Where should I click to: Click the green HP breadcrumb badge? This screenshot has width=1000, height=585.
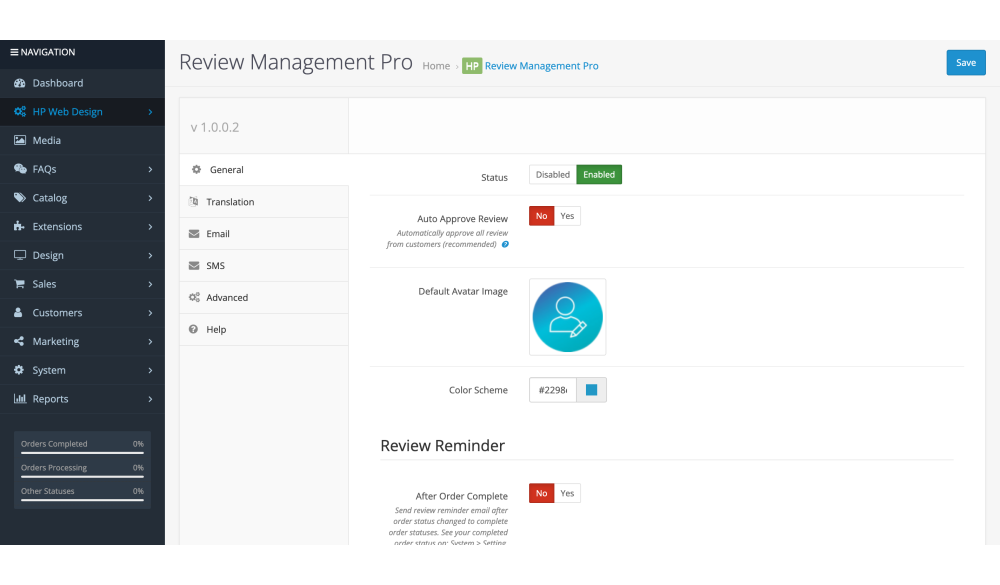coord(472,66)
